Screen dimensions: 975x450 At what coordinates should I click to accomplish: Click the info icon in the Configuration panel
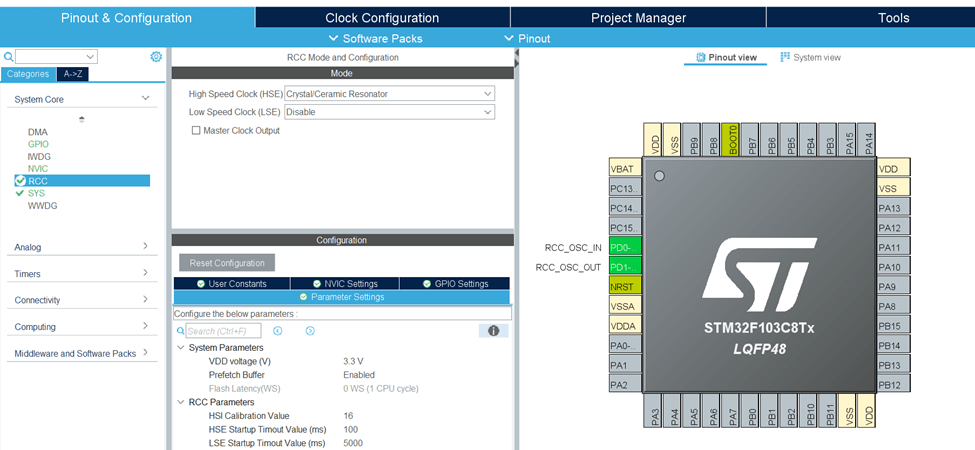click(490, 331)
